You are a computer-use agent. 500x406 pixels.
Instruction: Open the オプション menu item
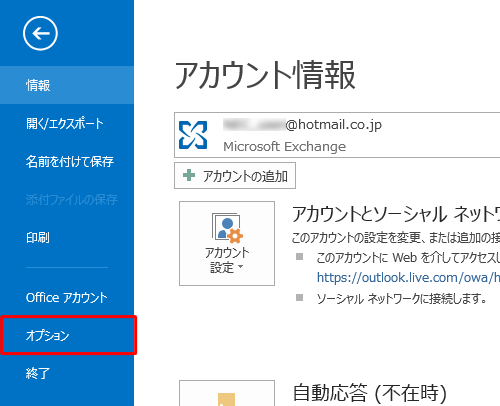67,335
